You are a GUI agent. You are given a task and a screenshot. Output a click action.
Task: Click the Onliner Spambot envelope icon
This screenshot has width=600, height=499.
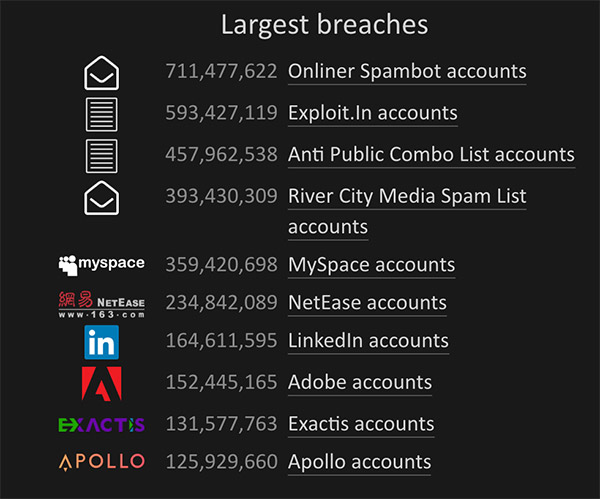pos(102,72)
